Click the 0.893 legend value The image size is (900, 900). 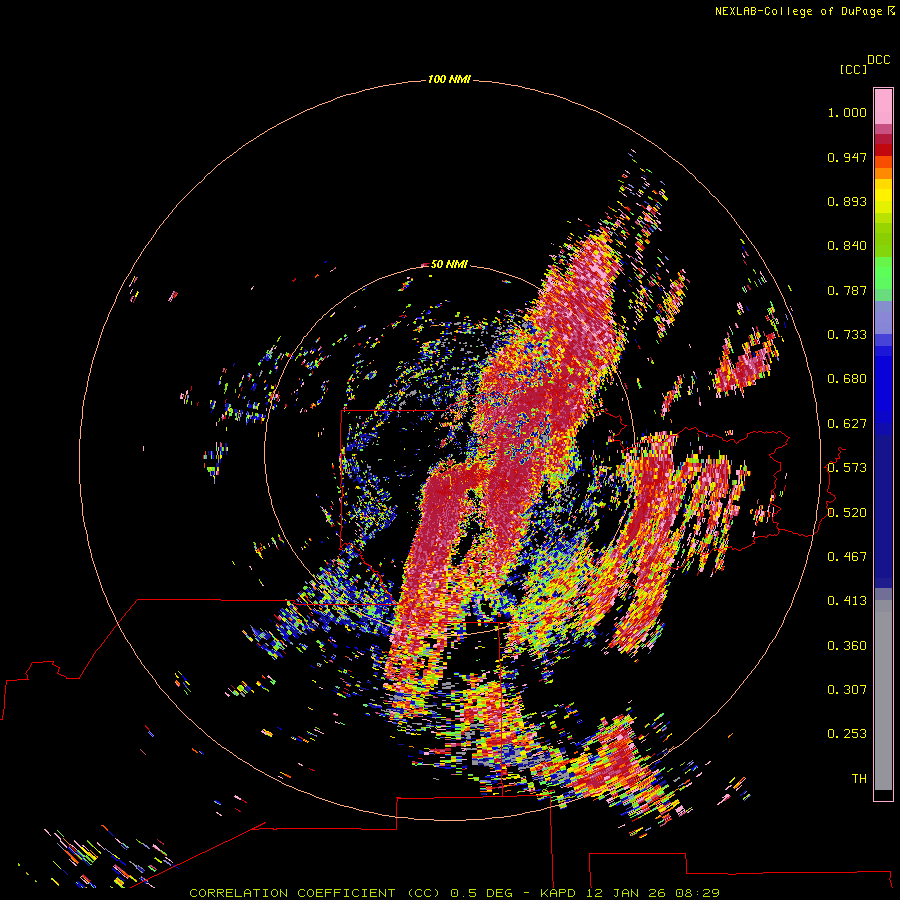[847, 201]
